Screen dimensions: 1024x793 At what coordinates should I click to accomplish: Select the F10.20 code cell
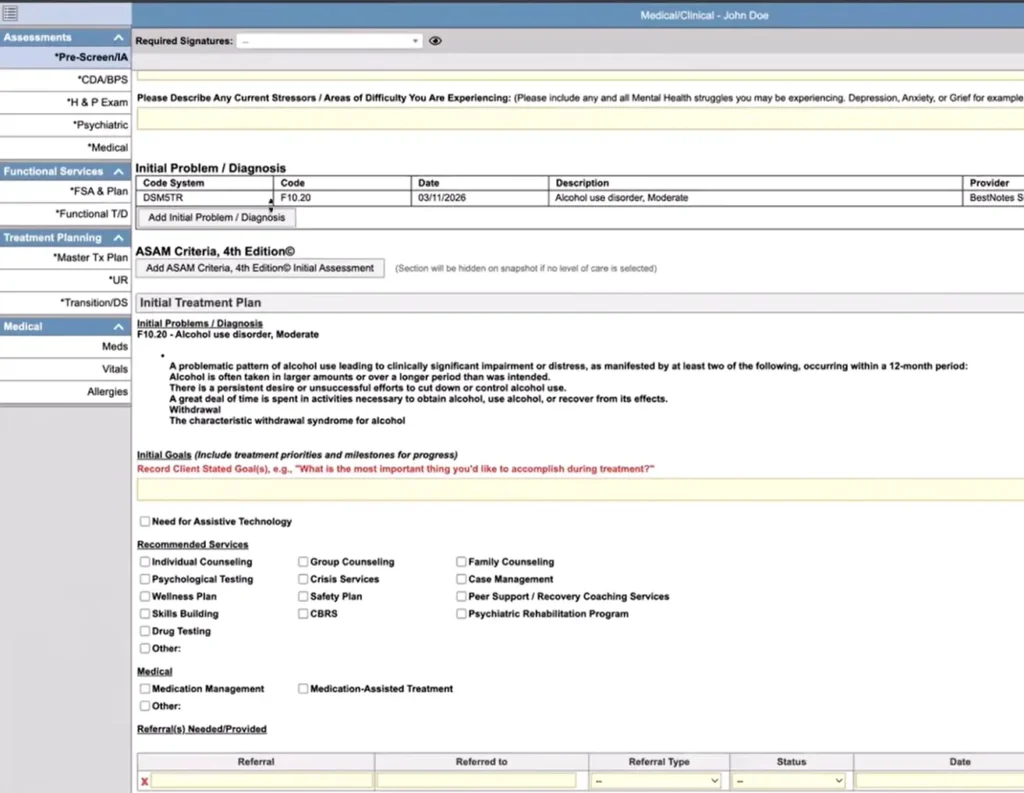(x=343, y=198)
